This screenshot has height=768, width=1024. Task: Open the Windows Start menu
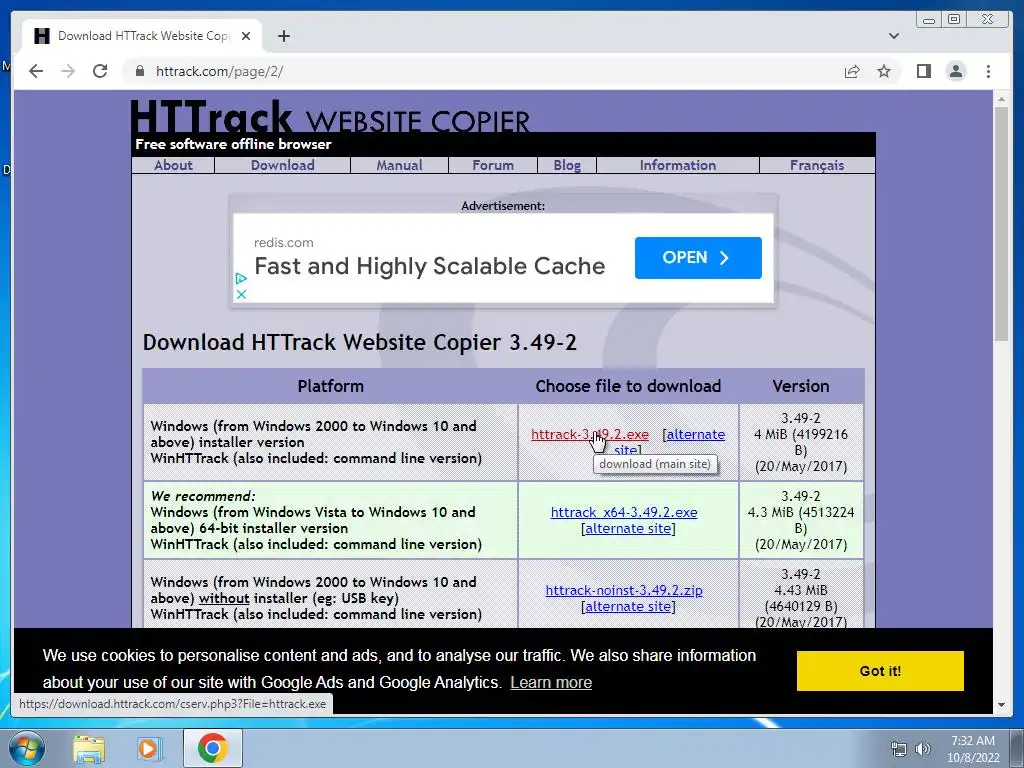(x=26, y=748)
